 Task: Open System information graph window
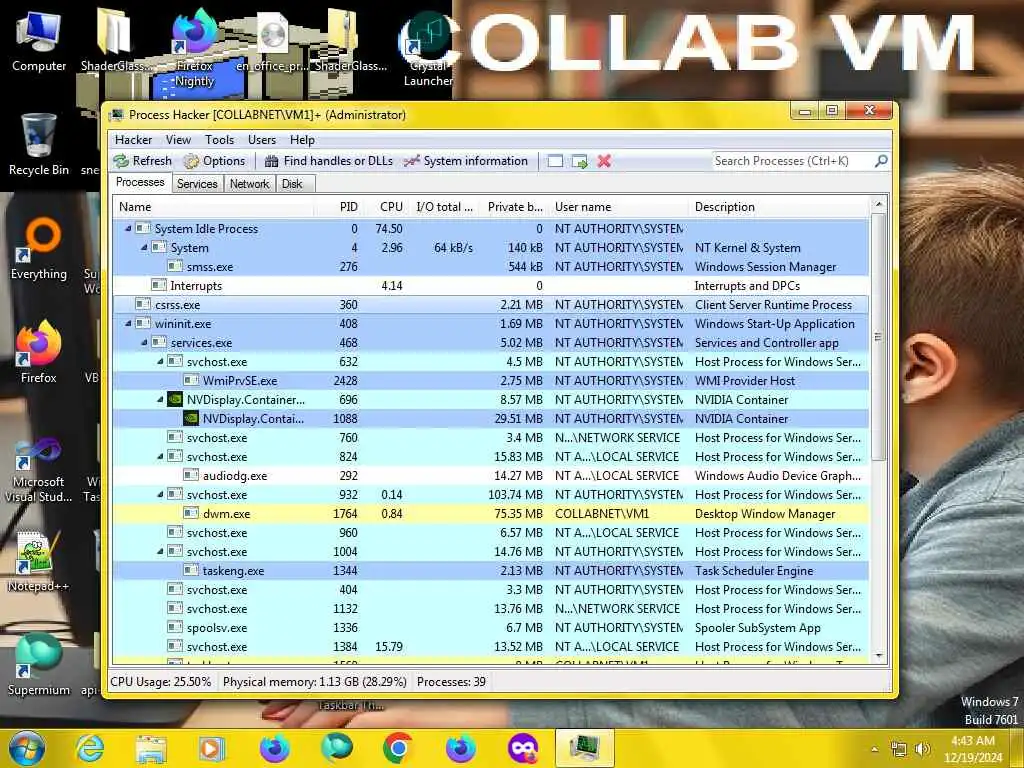tap(466, 161)
